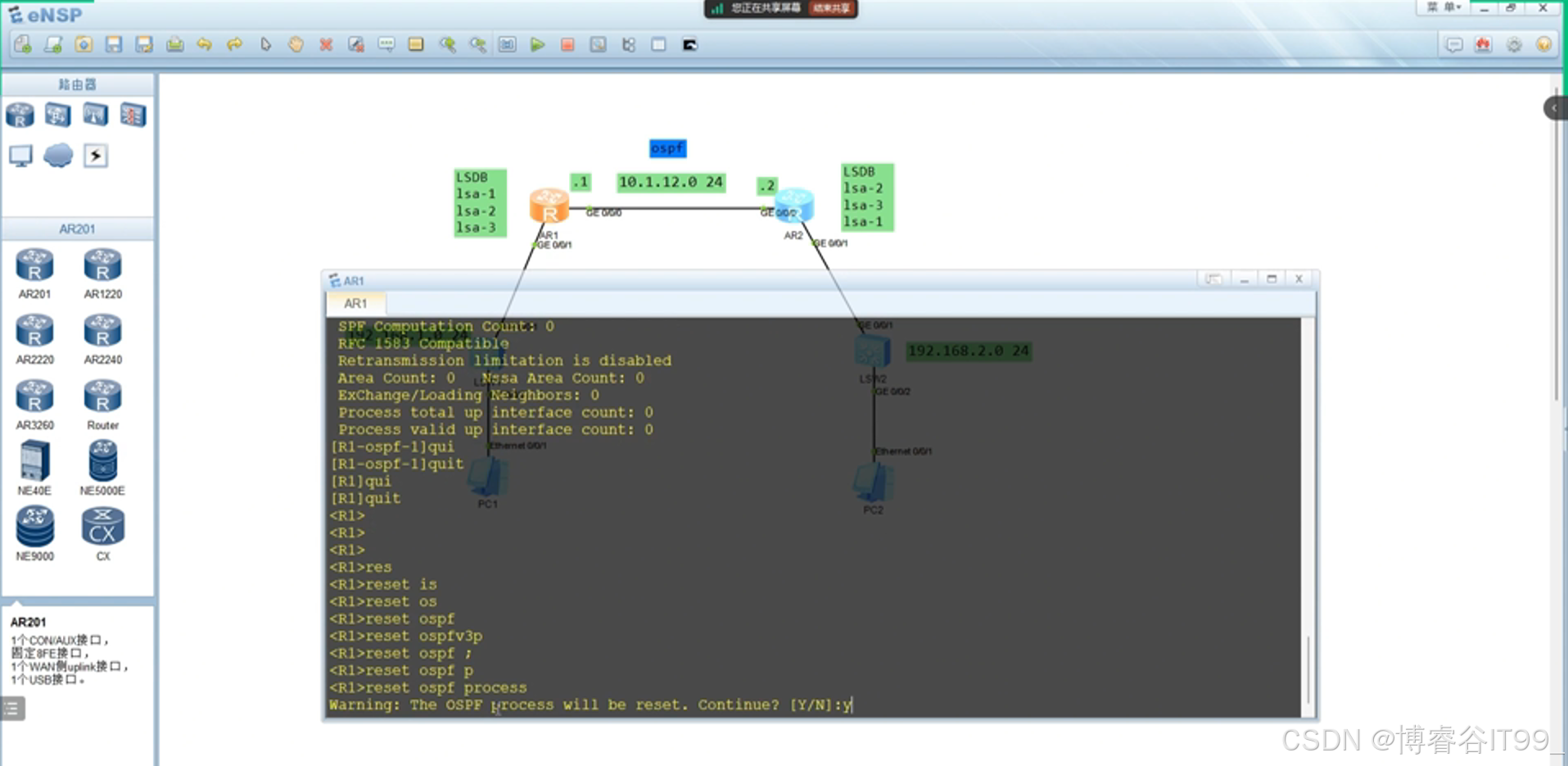Pick the AR2240 router model

coord(102,339)
